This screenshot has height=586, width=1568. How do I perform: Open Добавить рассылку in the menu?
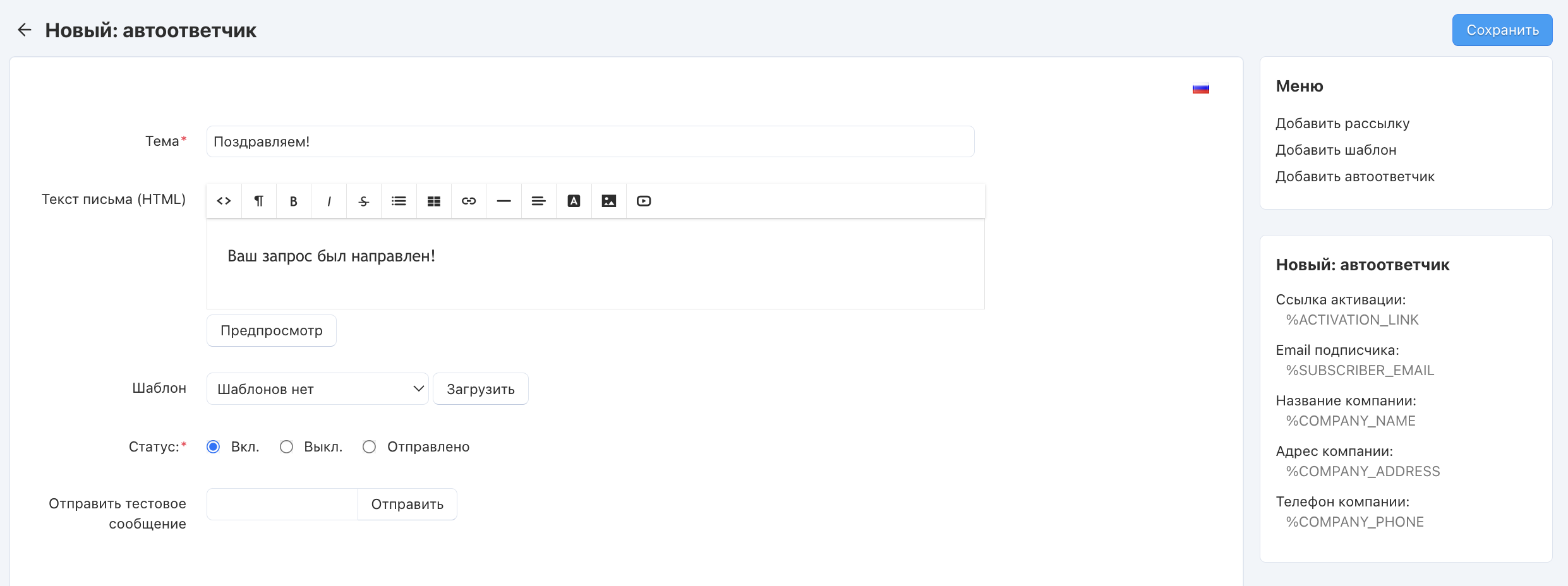1342,124
